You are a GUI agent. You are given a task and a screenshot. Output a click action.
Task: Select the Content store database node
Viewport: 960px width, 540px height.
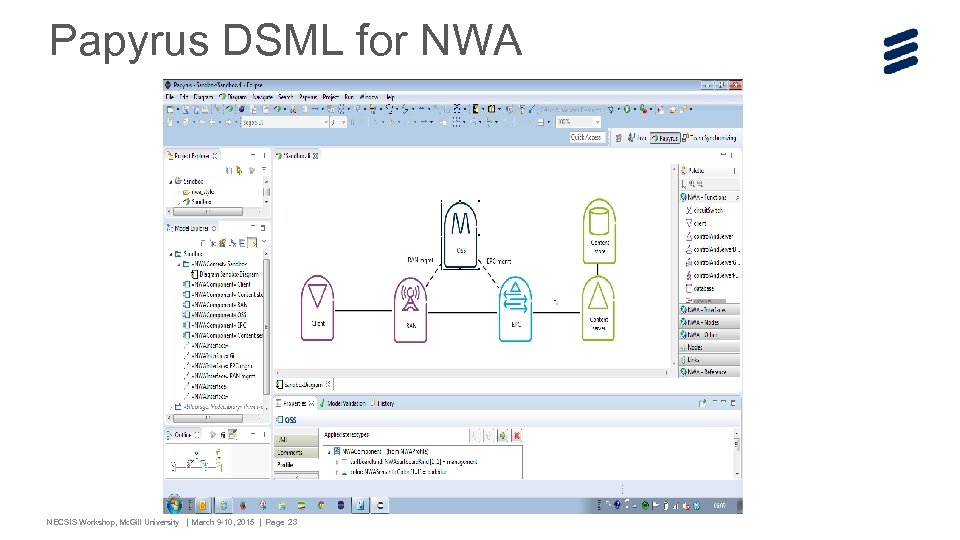pyautogui.click(x=599, y=231)
